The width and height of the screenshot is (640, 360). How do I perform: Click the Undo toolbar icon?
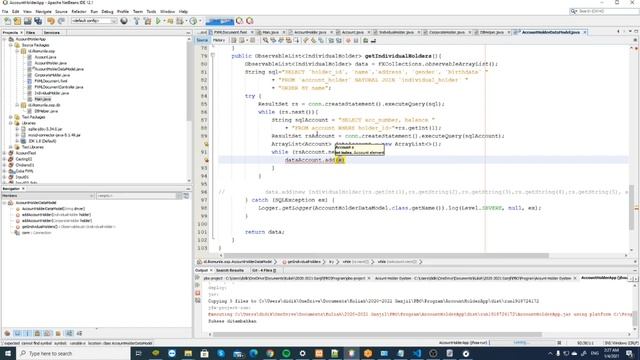(51, 21)
